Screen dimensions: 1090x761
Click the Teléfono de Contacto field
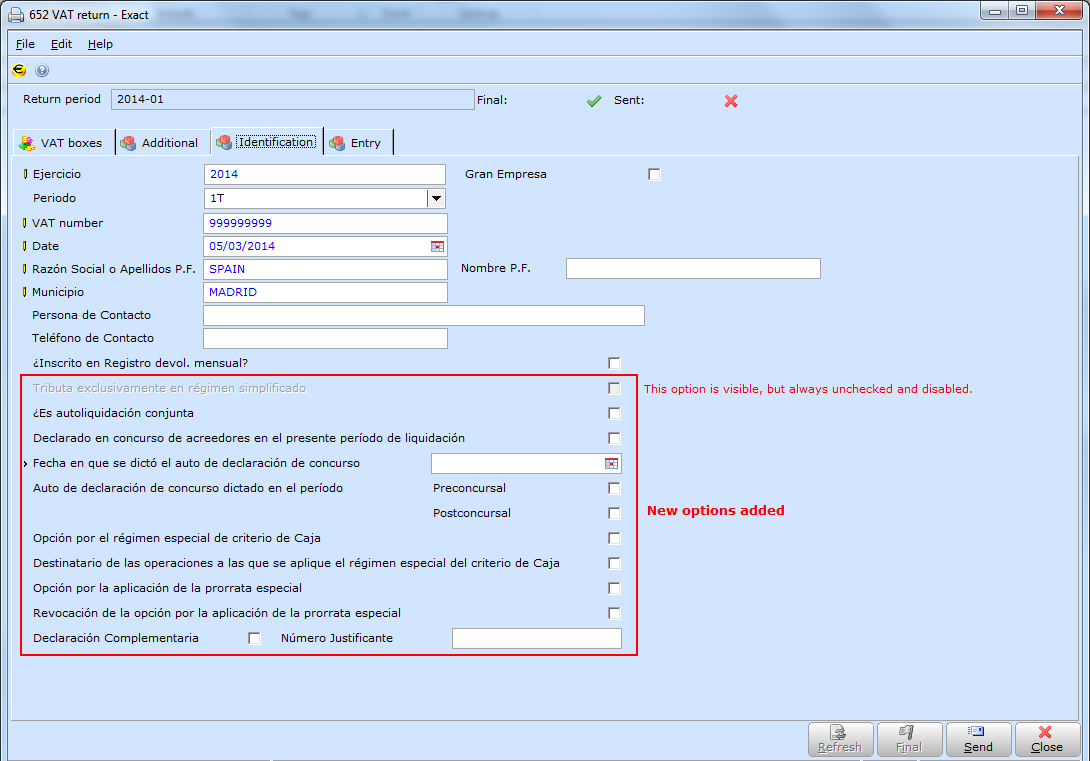point(325,338)
